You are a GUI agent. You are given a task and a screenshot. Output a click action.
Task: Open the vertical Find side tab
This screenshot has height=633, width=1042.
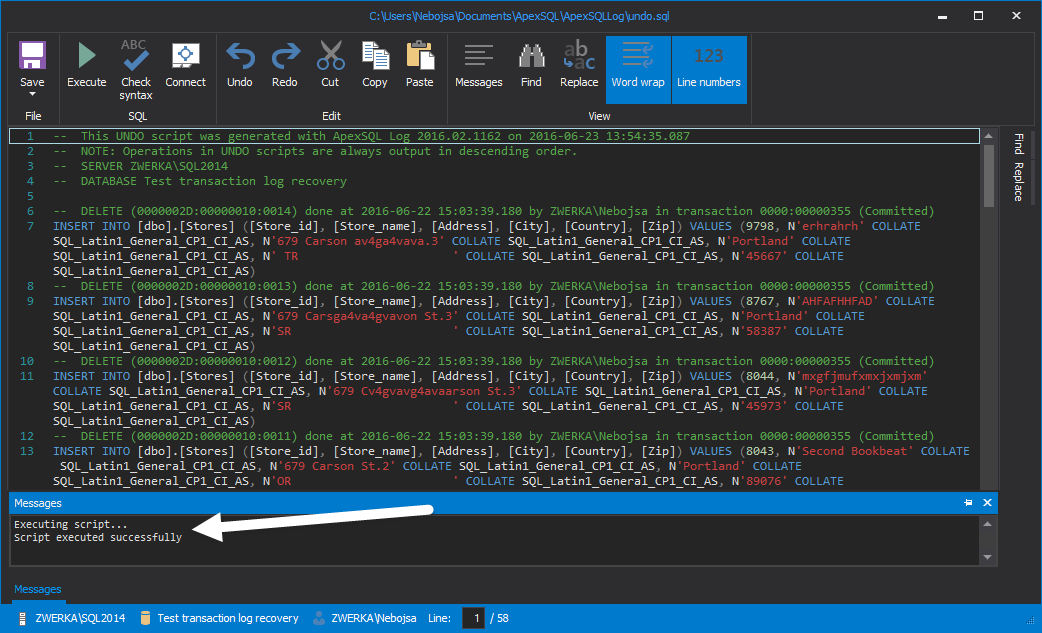tap(1019, 143)
